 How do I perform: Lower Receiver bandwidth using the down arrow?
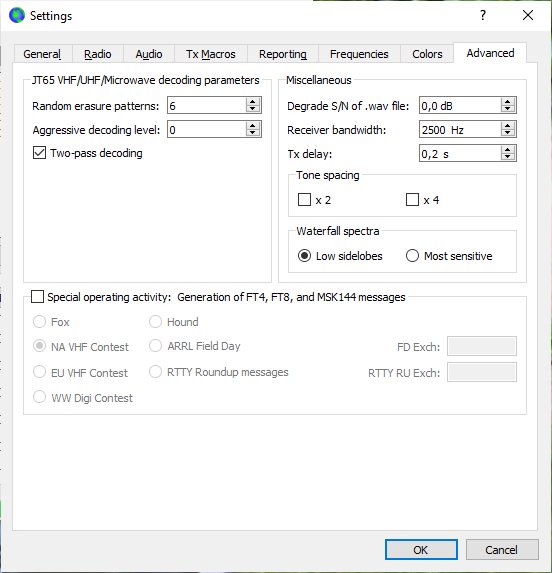tap(507, 133)
